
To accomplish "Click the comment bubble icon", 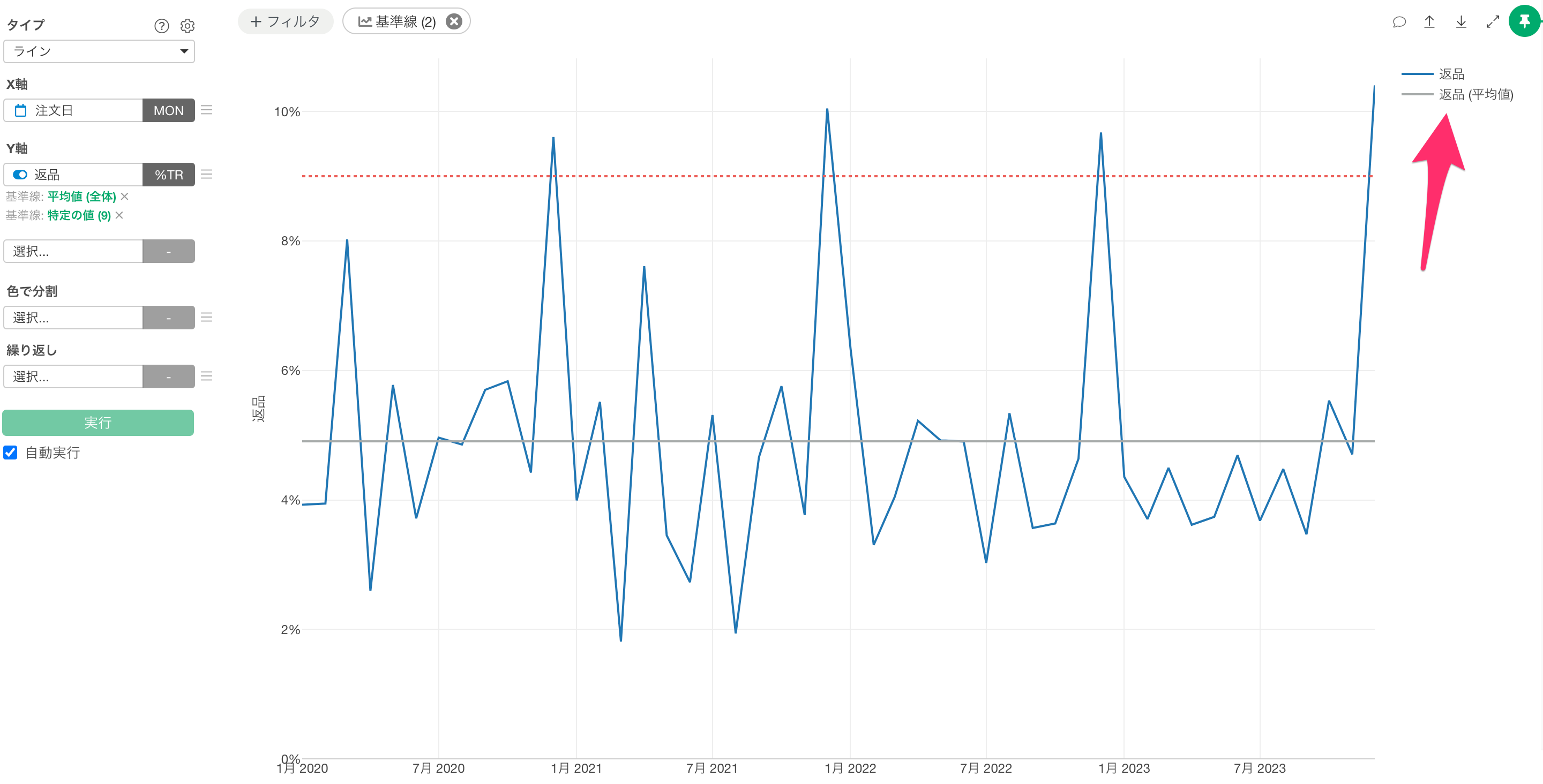I will click(x=1399, y=22).
